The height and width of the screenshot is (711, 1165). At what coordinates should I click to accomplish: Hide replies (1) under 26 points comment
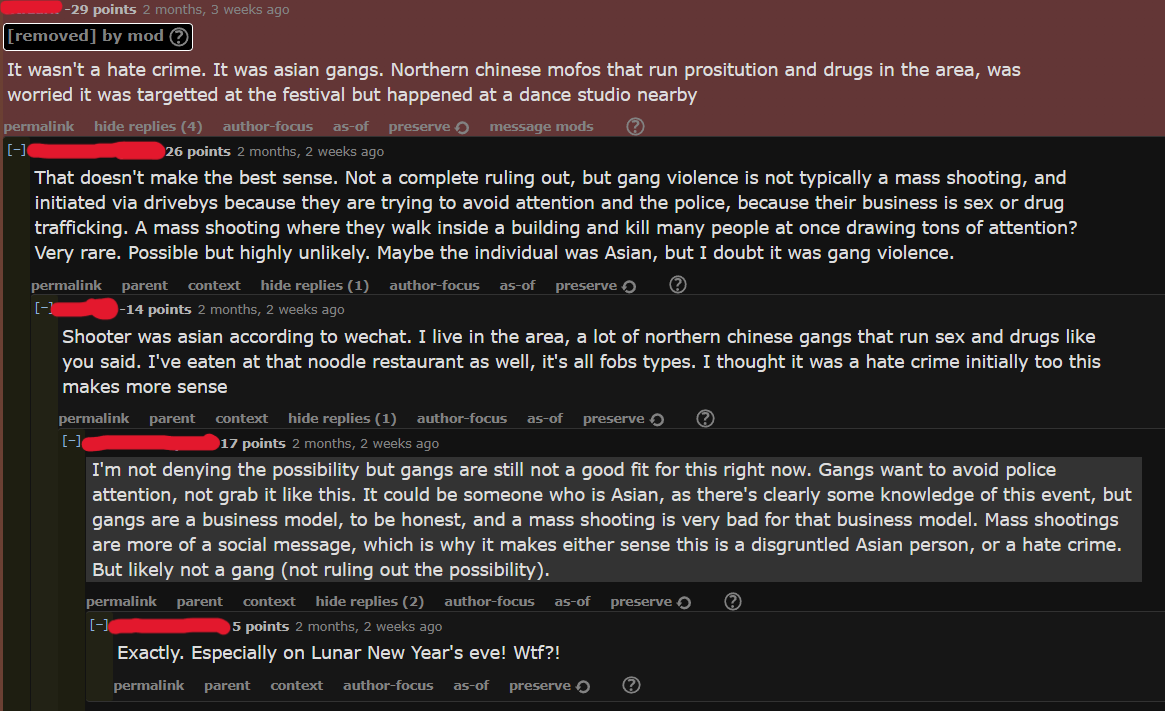(x=314, y=285)
